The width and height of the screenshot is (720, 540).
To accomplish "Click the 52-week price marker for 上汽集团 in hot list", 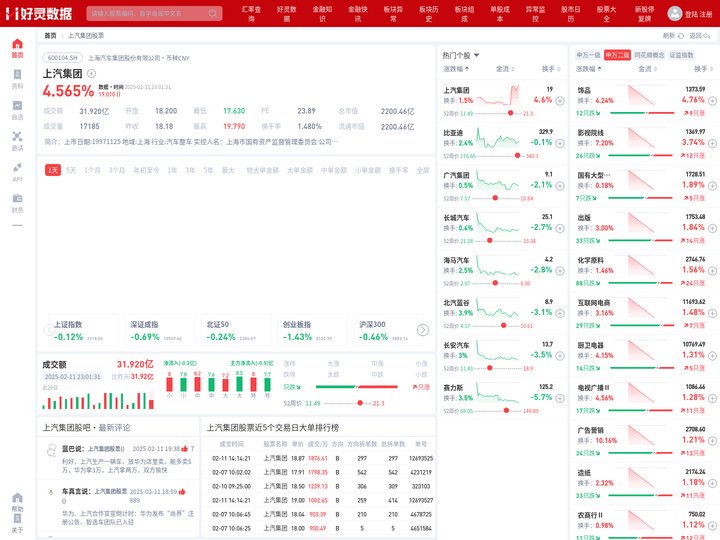I will coord(510,113).
